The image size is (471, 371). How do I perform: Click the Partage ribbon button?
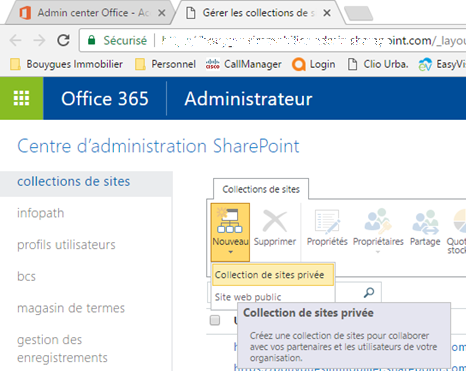click(x=425, y=229)
